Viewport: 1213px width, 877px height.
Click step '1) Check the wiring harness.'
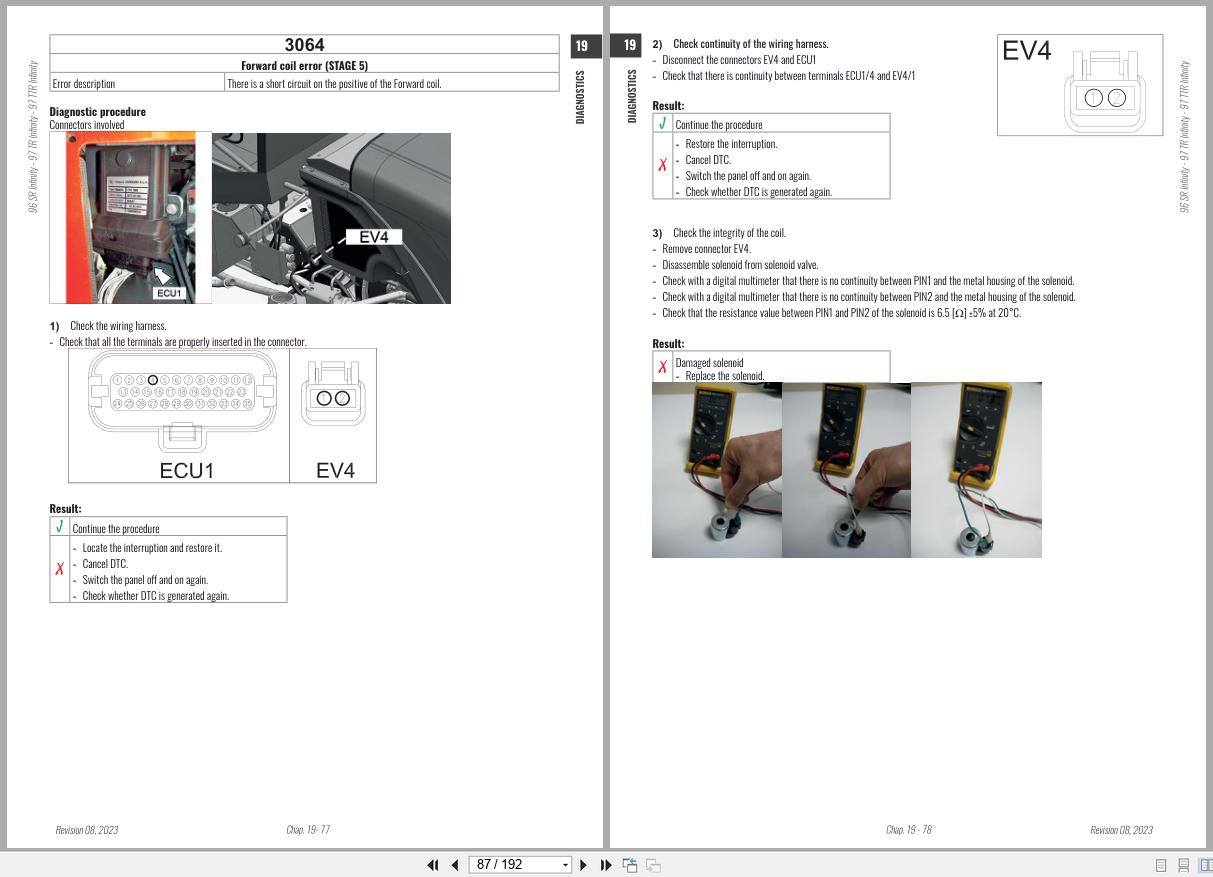click(x=108, y=326)
